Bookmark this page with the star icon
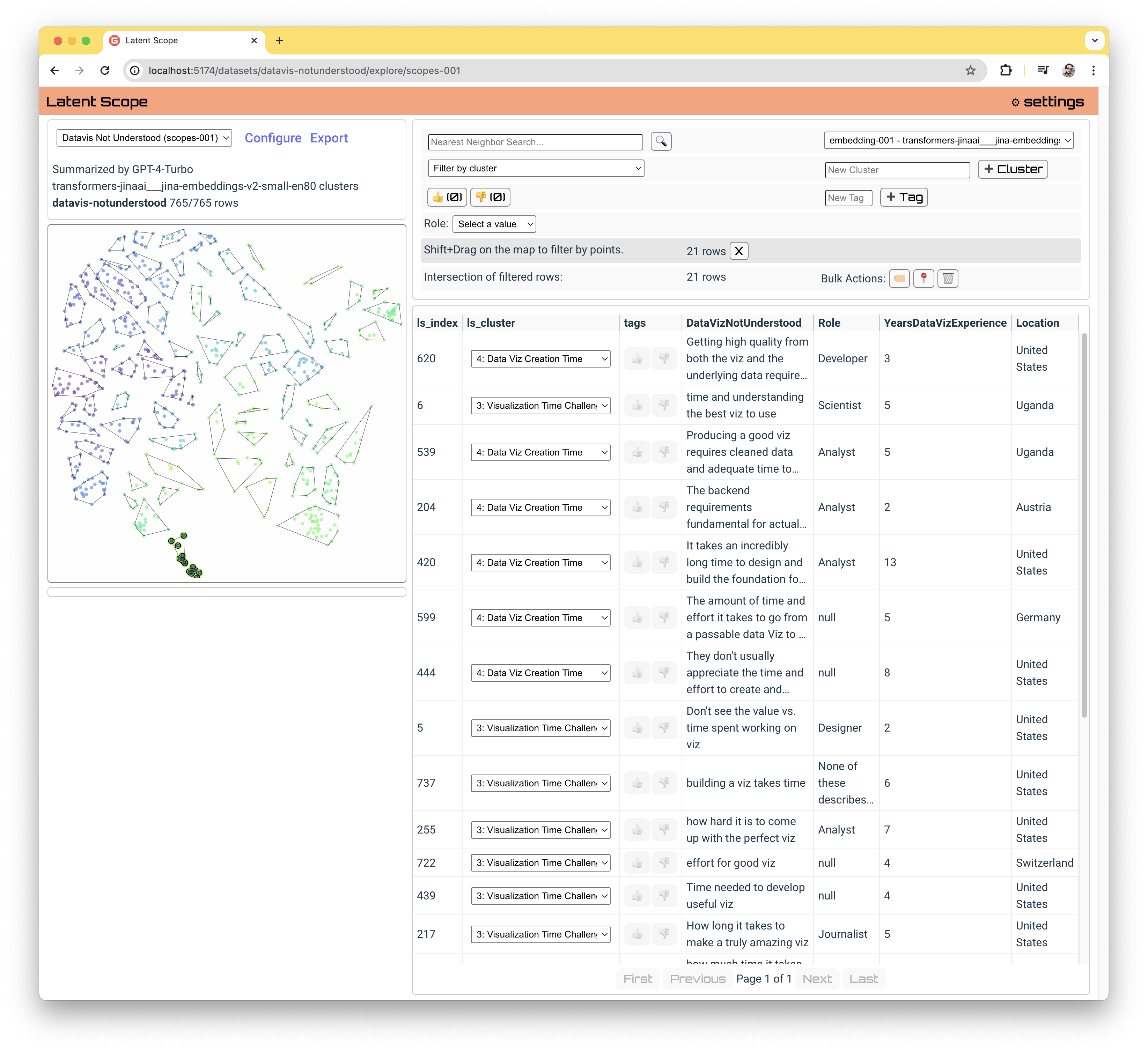This screenshot has width=1148, height=1052. 970,71
